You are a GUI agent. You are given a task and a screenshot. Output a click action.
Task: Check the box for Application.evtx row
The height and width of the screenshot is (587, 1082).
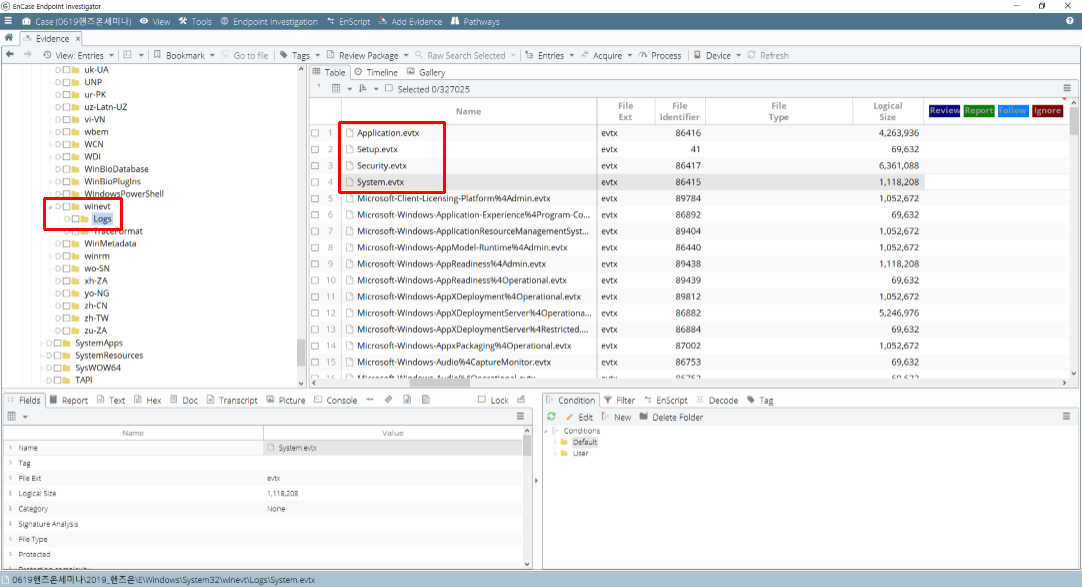(315, 133)
